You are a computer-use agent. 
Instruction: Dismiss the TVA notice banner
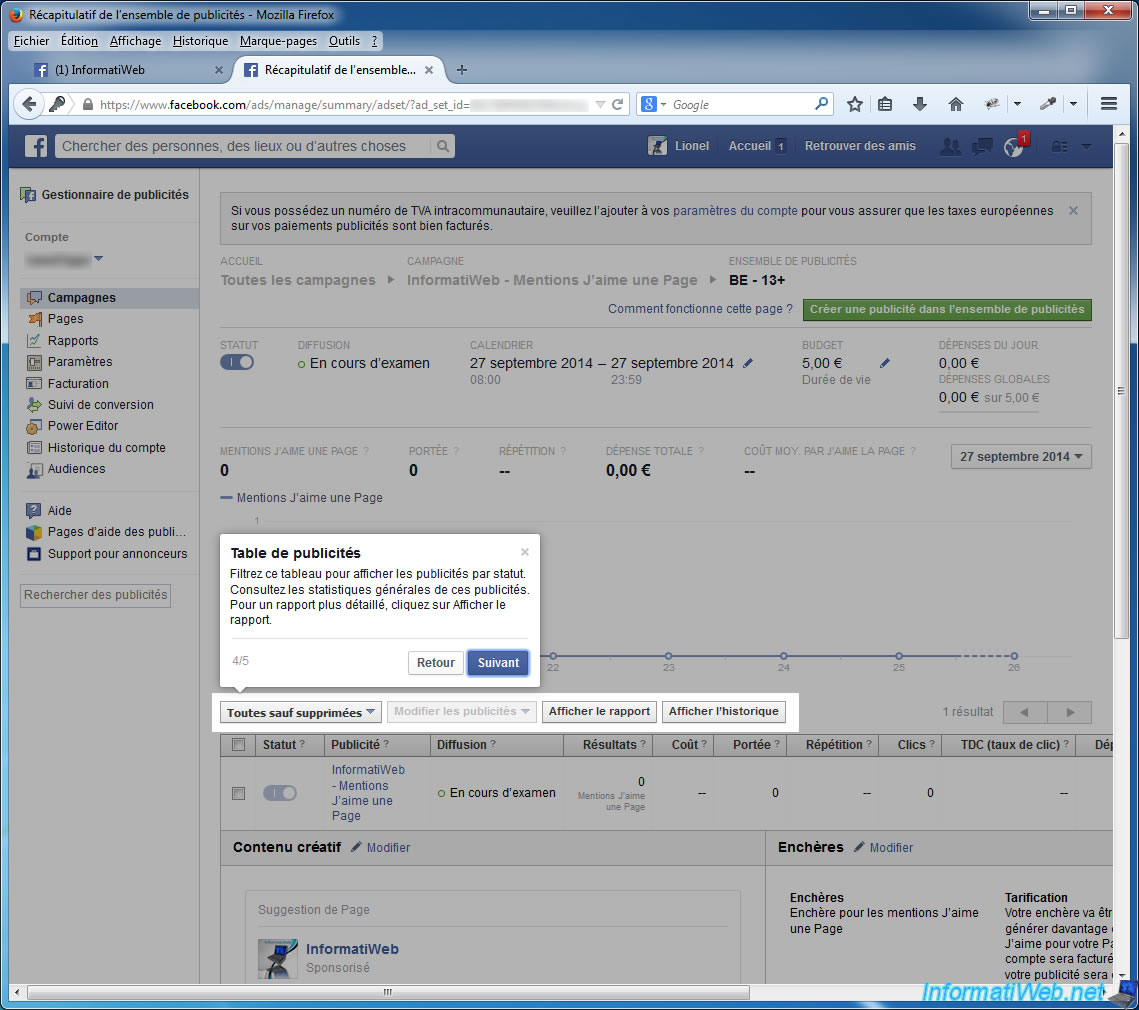1073,211
